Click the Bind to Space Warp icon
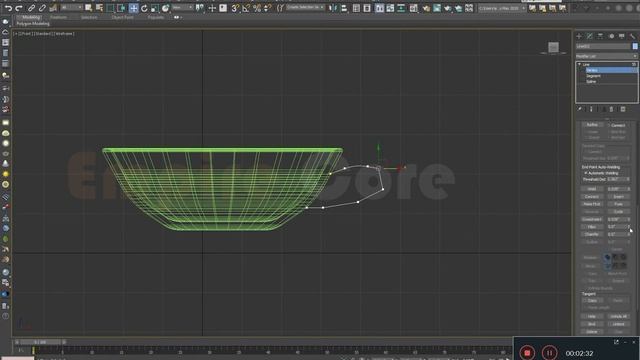This screenshot has height=360, width=640. click(x=53, y=8)
